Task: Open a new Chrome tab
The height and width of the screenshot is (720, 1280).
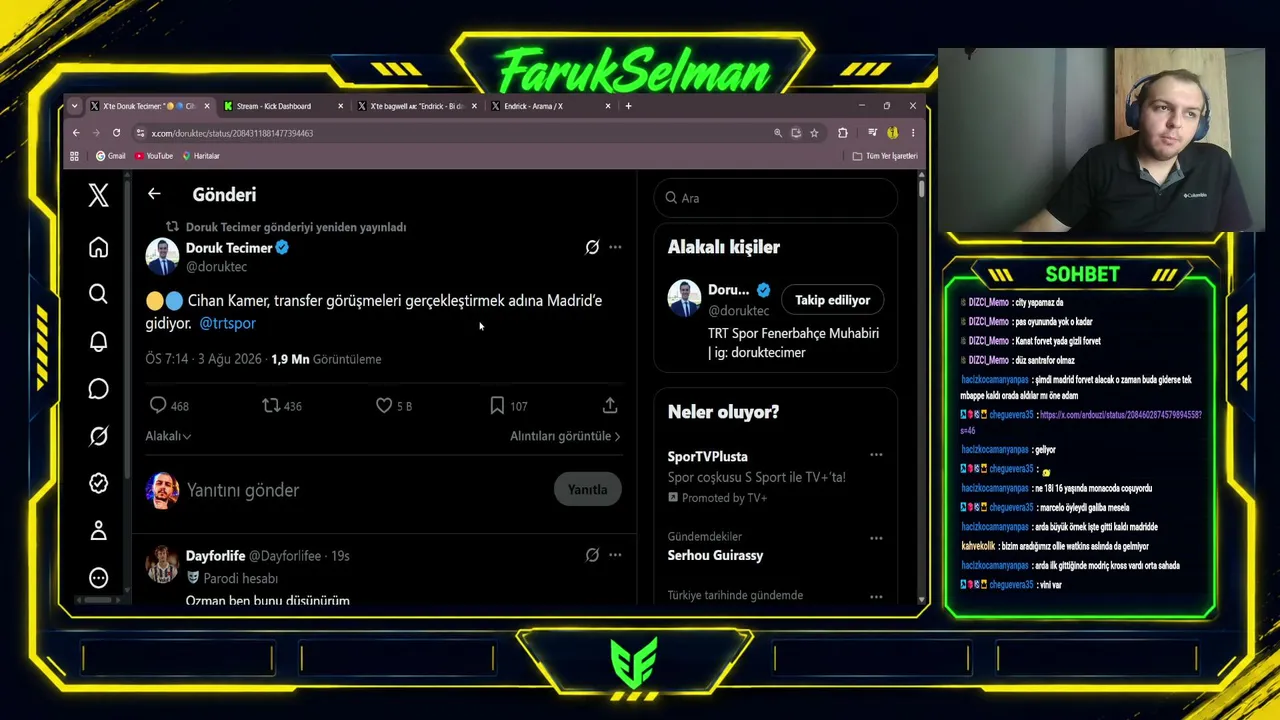Action: click(x=628, y=106)
